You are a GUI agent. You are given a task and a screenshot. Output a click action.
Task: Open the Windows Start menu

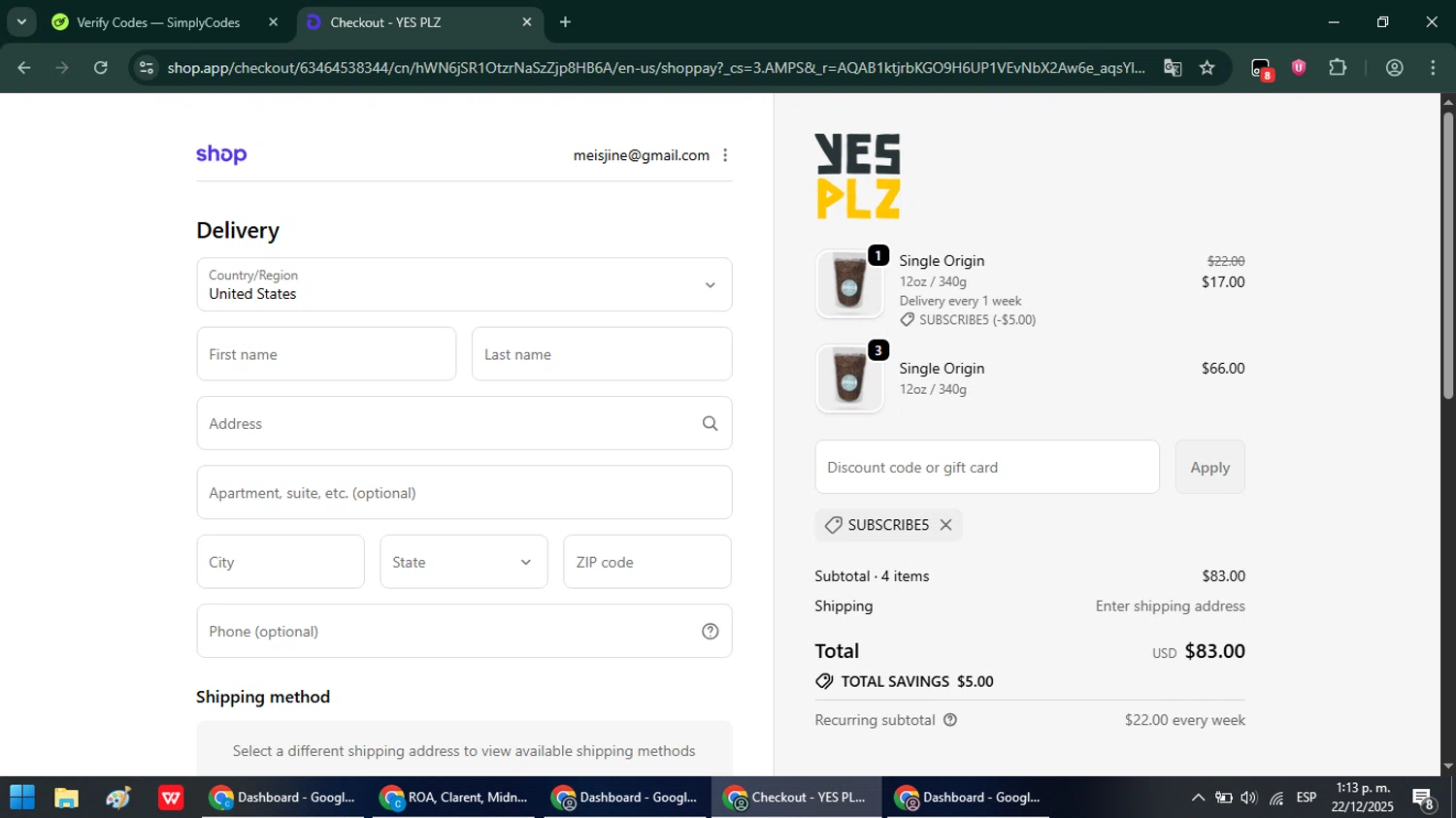22,798
